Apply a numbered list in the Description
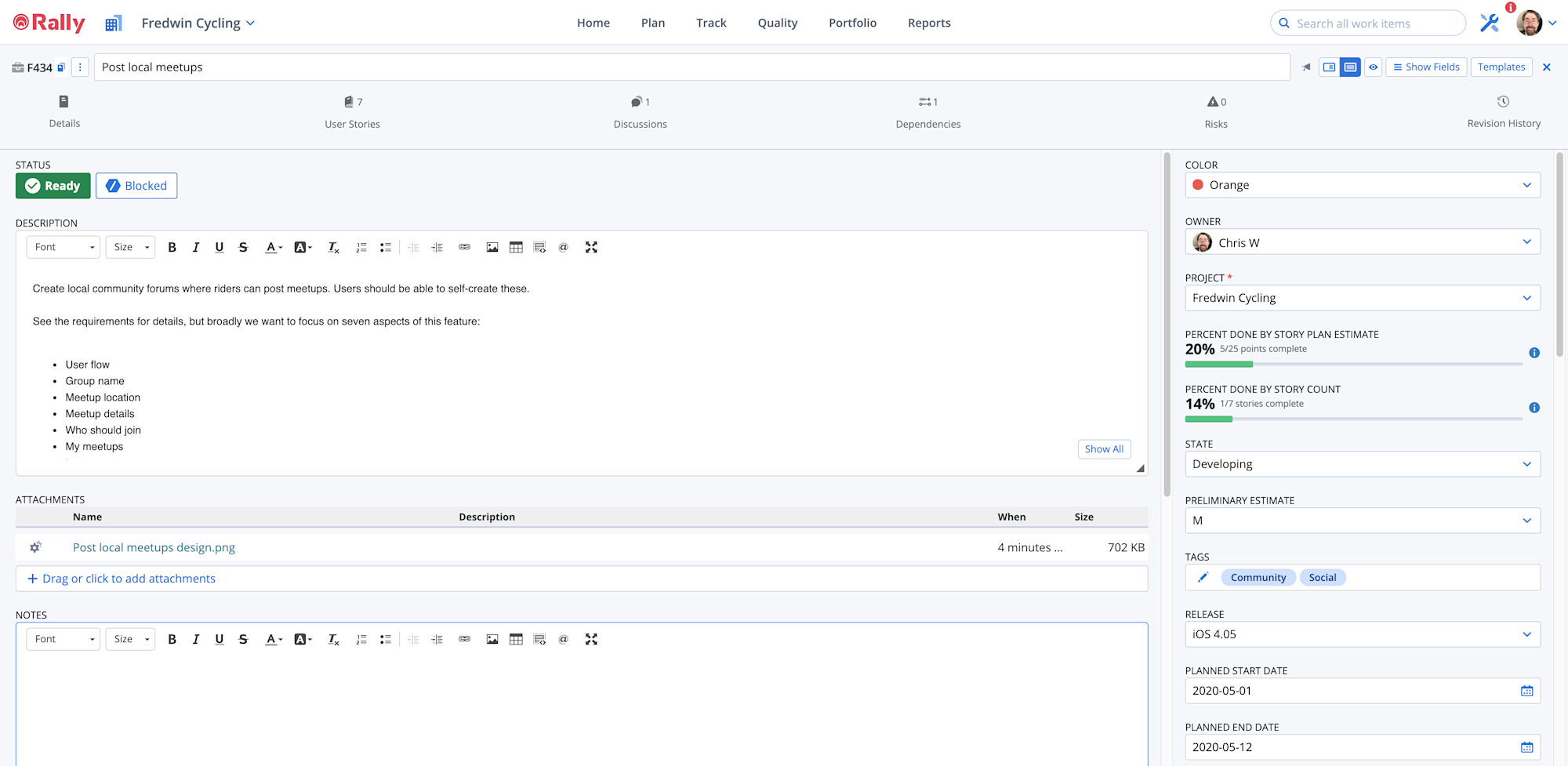The height and width of the screenshot is (766, 1568). pos(361,247)
